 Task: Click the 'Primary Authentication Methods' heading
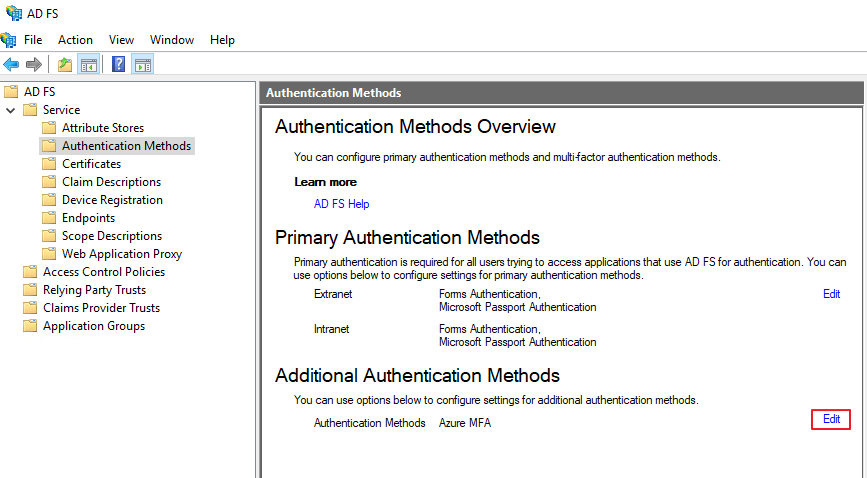[407, 238]
